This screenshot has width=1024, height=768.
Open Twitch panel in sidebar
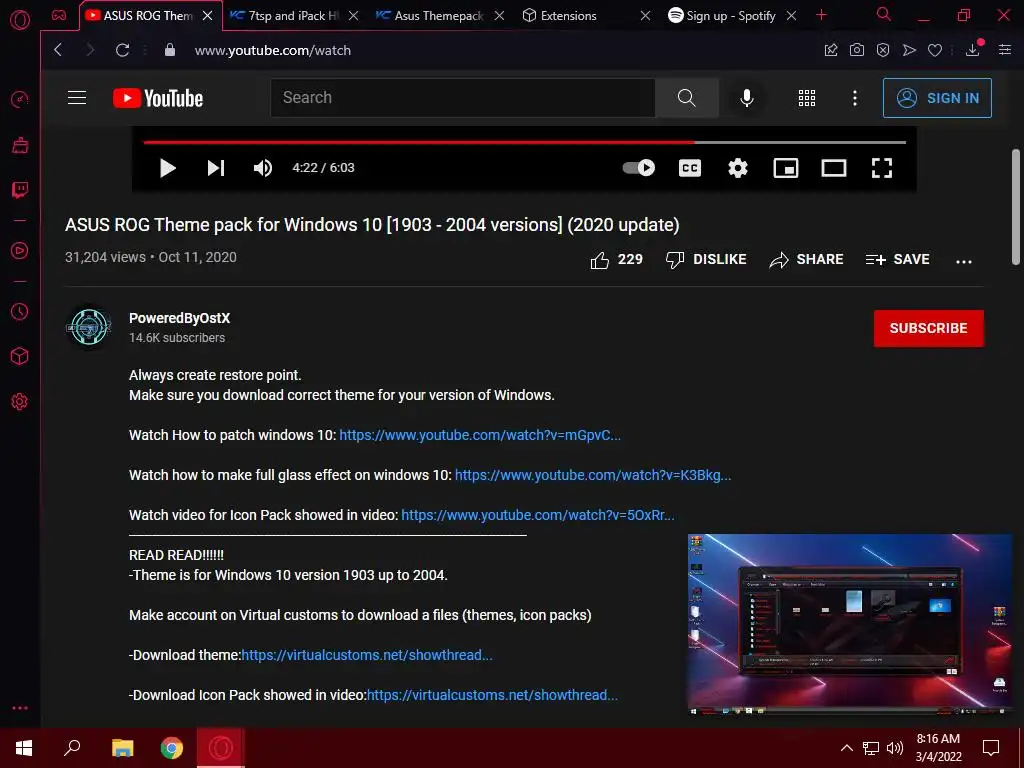click(x=20, y=190)
